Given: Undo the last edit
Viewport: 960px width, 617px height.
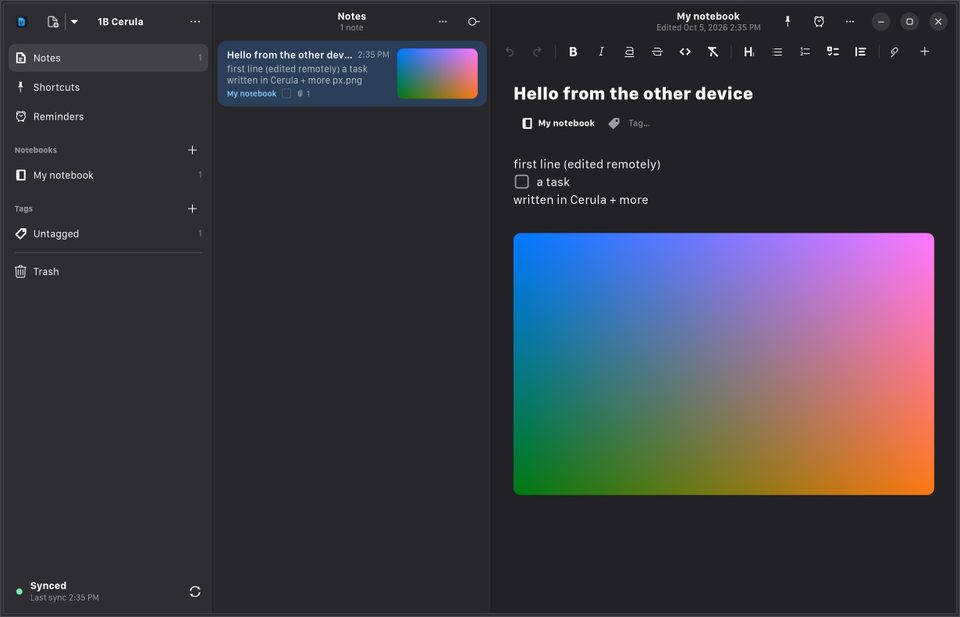Looking at the screenshot, I should [509, 52].
